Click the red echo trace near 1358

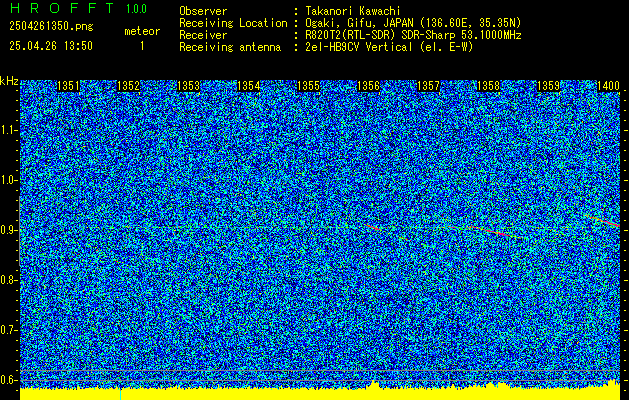tap(497, 232)
